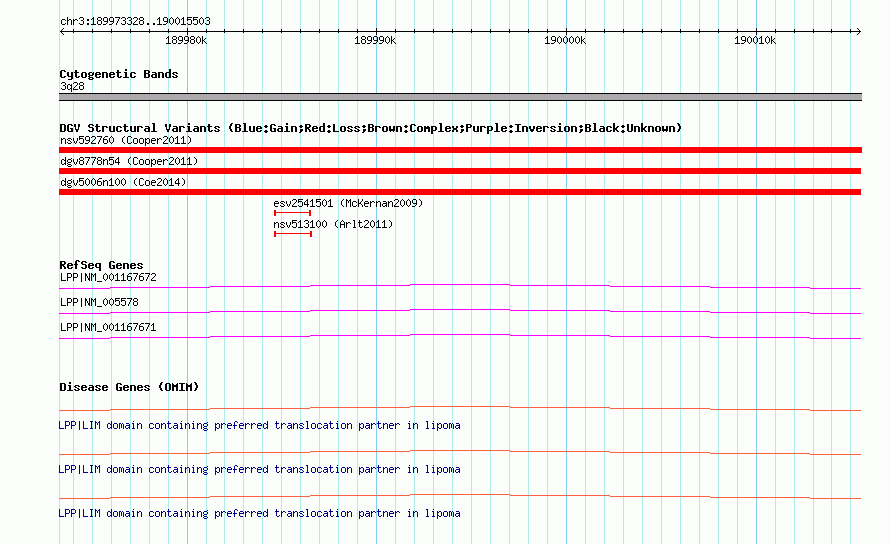Viewport: 890px width, 544px height.
Task: Click the red bar under dgv5006n100
Action: tap(460, 192)
